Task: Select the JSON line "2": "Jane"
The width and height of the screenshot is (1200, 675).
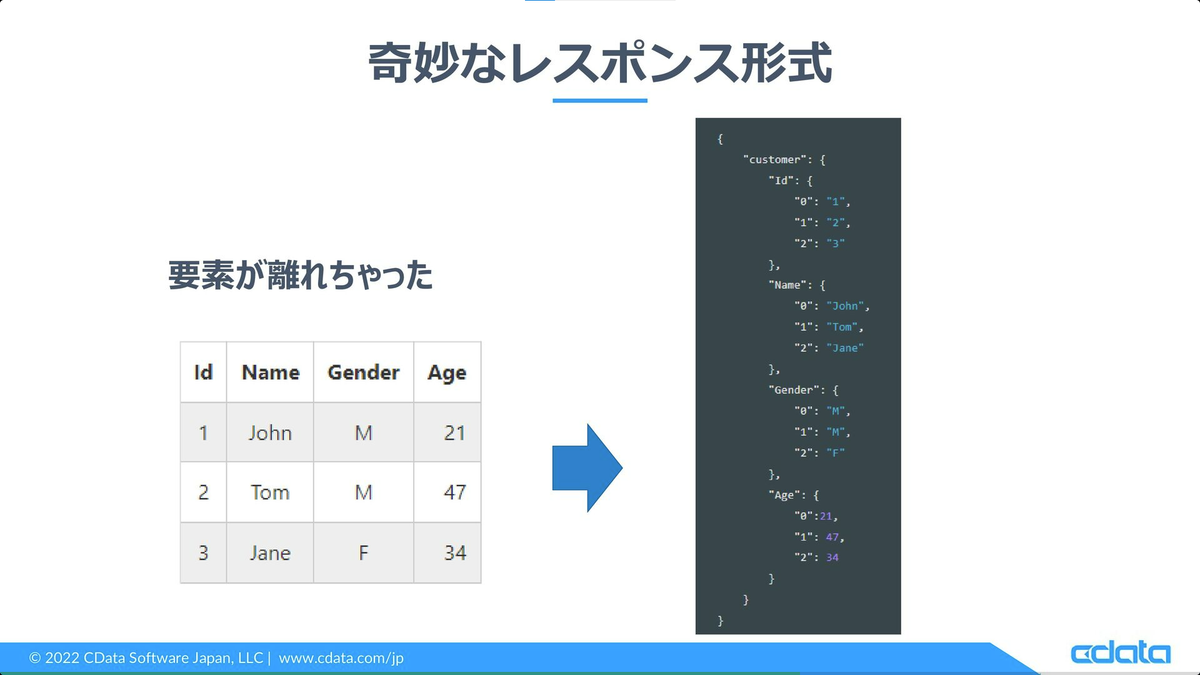Action: click(x=830, y=348)
